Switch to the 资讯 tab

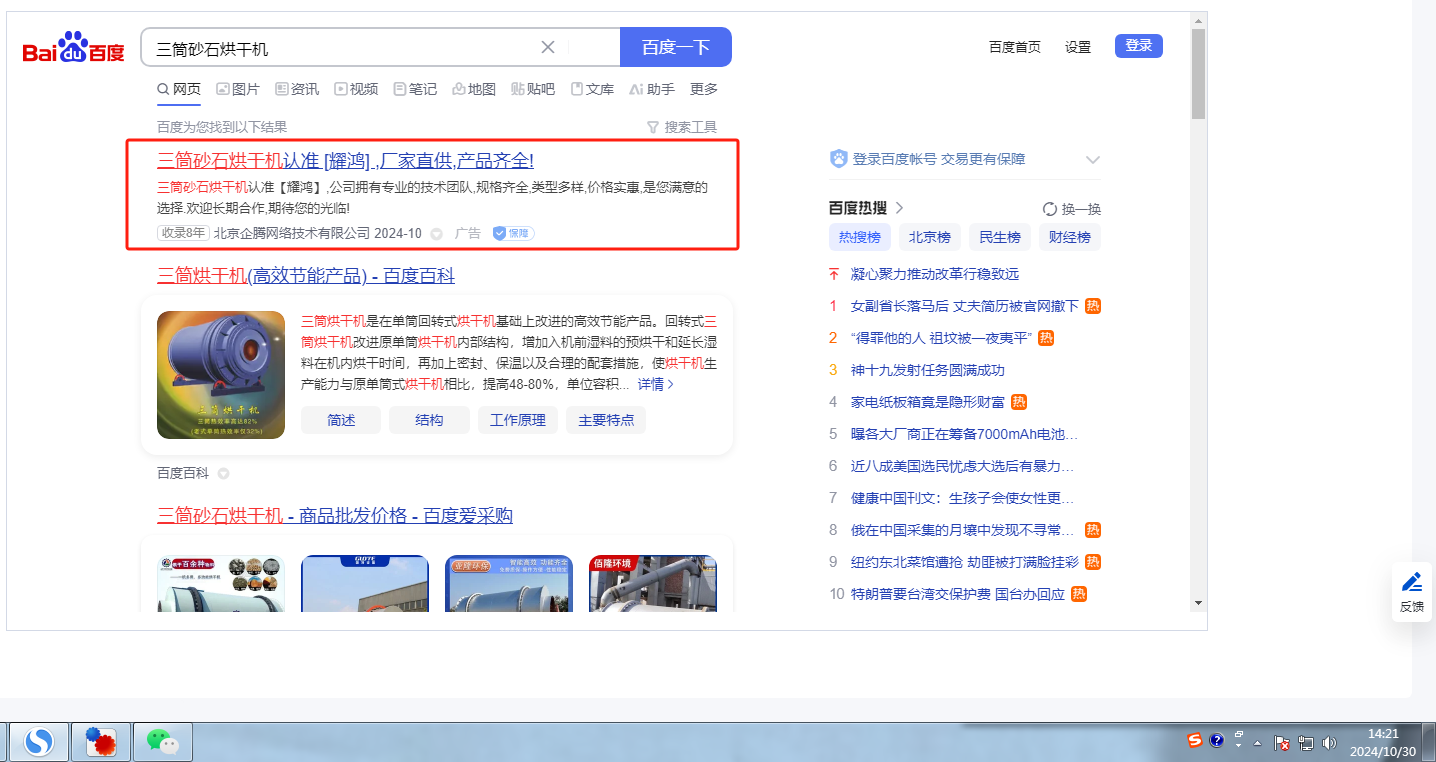point(297,89)
